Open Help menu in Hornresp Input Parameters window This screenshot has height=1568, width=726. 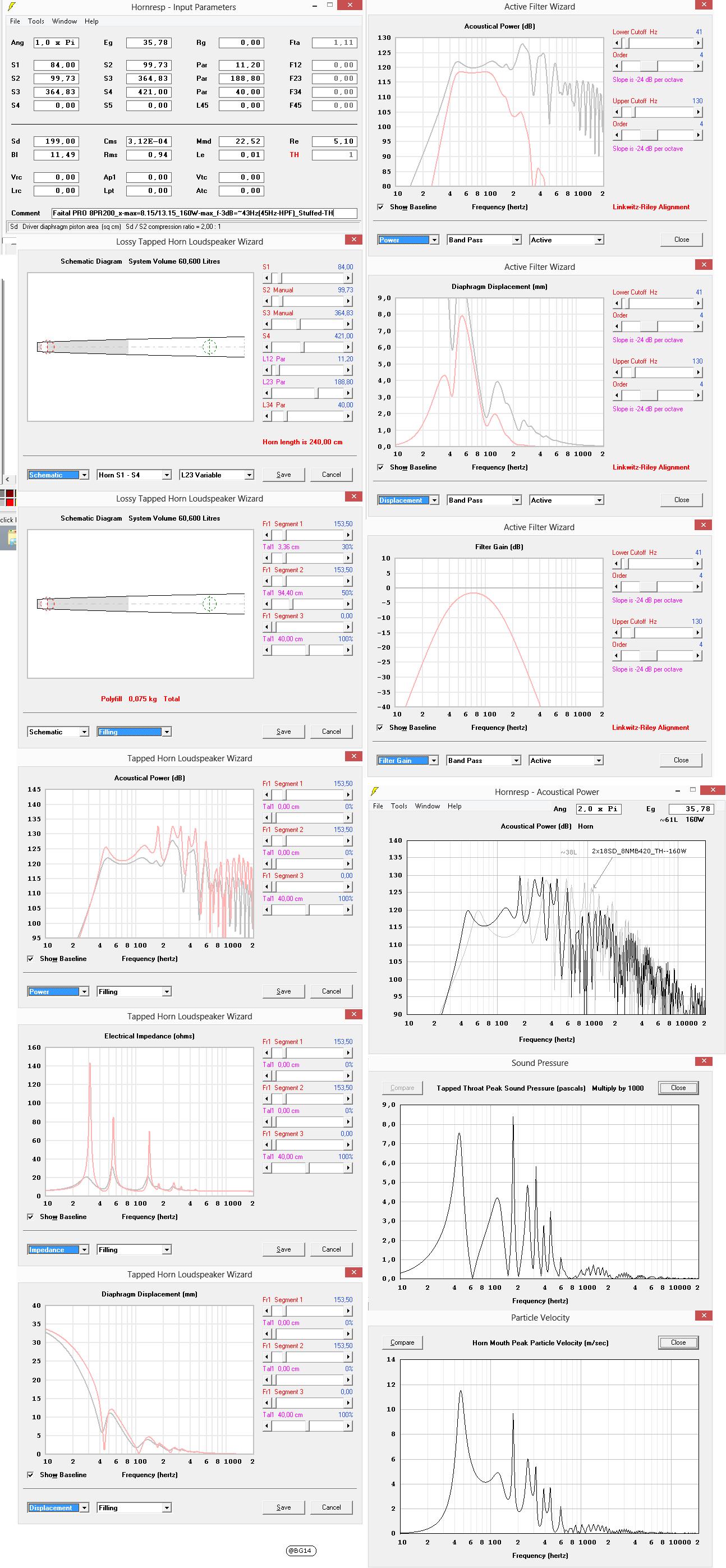[x=92, y=21]
